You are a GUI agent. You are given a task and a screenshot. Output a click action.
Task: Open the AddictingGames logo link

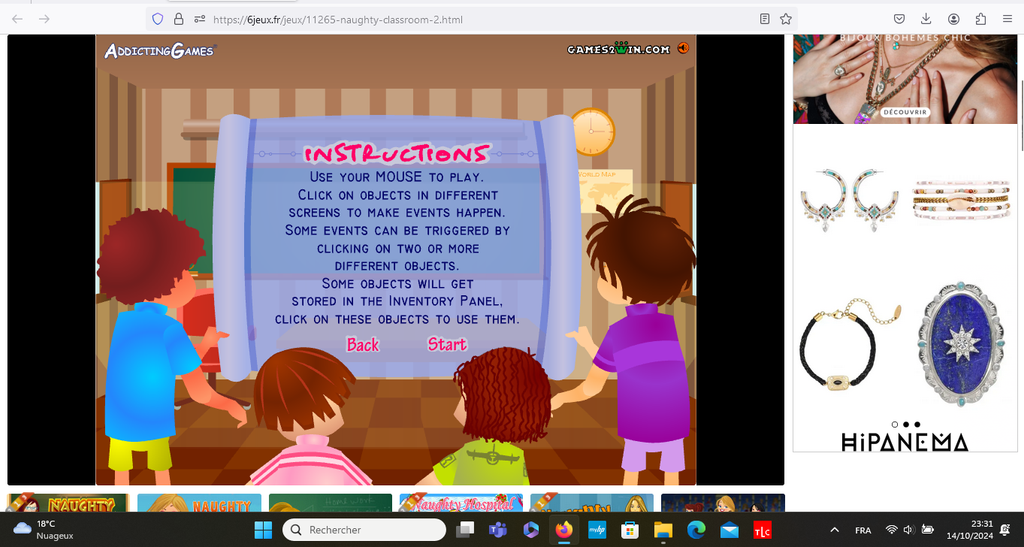coord(159,50)
